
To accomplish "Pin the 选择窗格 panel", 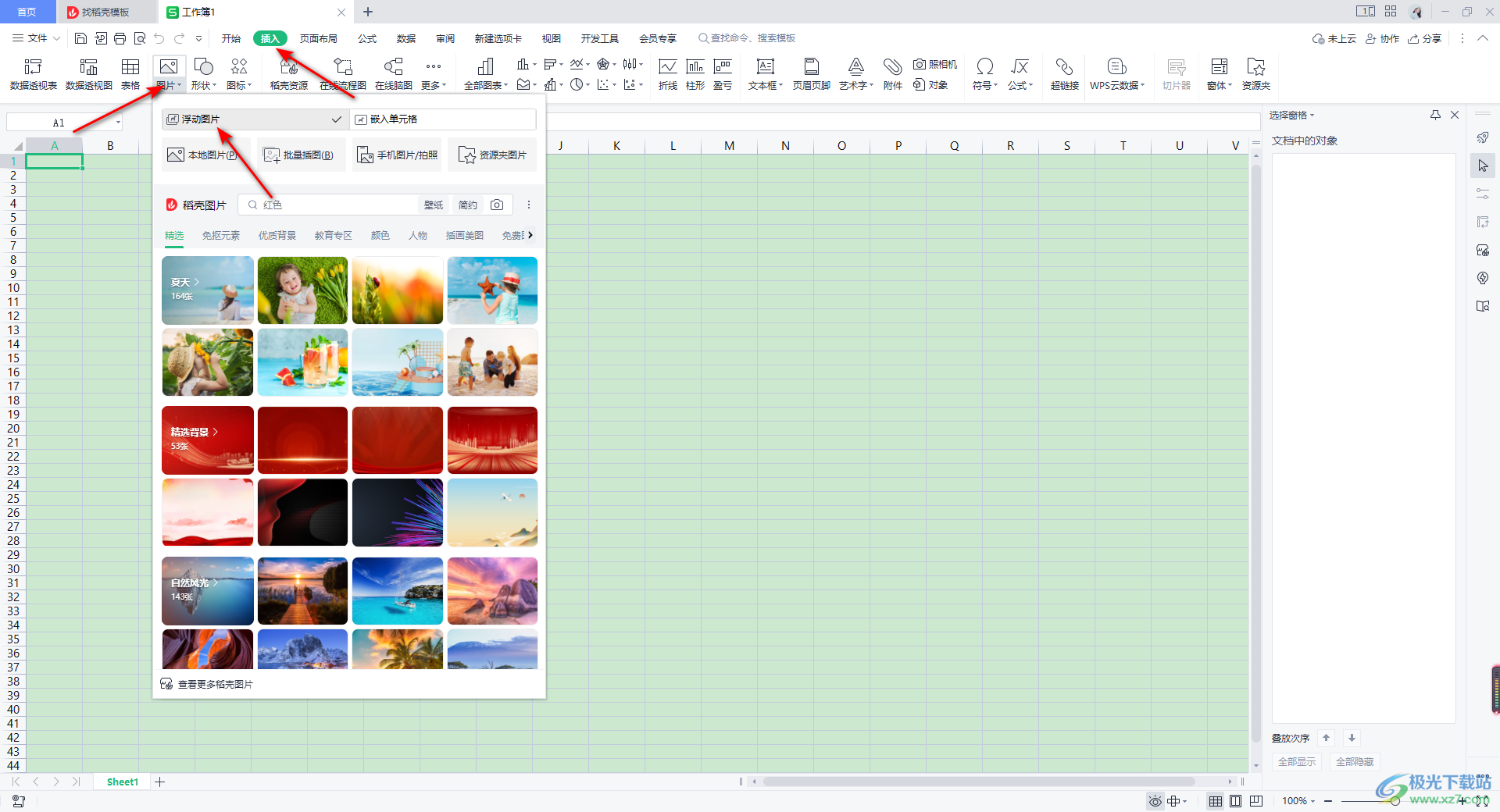I will 1435,115.
